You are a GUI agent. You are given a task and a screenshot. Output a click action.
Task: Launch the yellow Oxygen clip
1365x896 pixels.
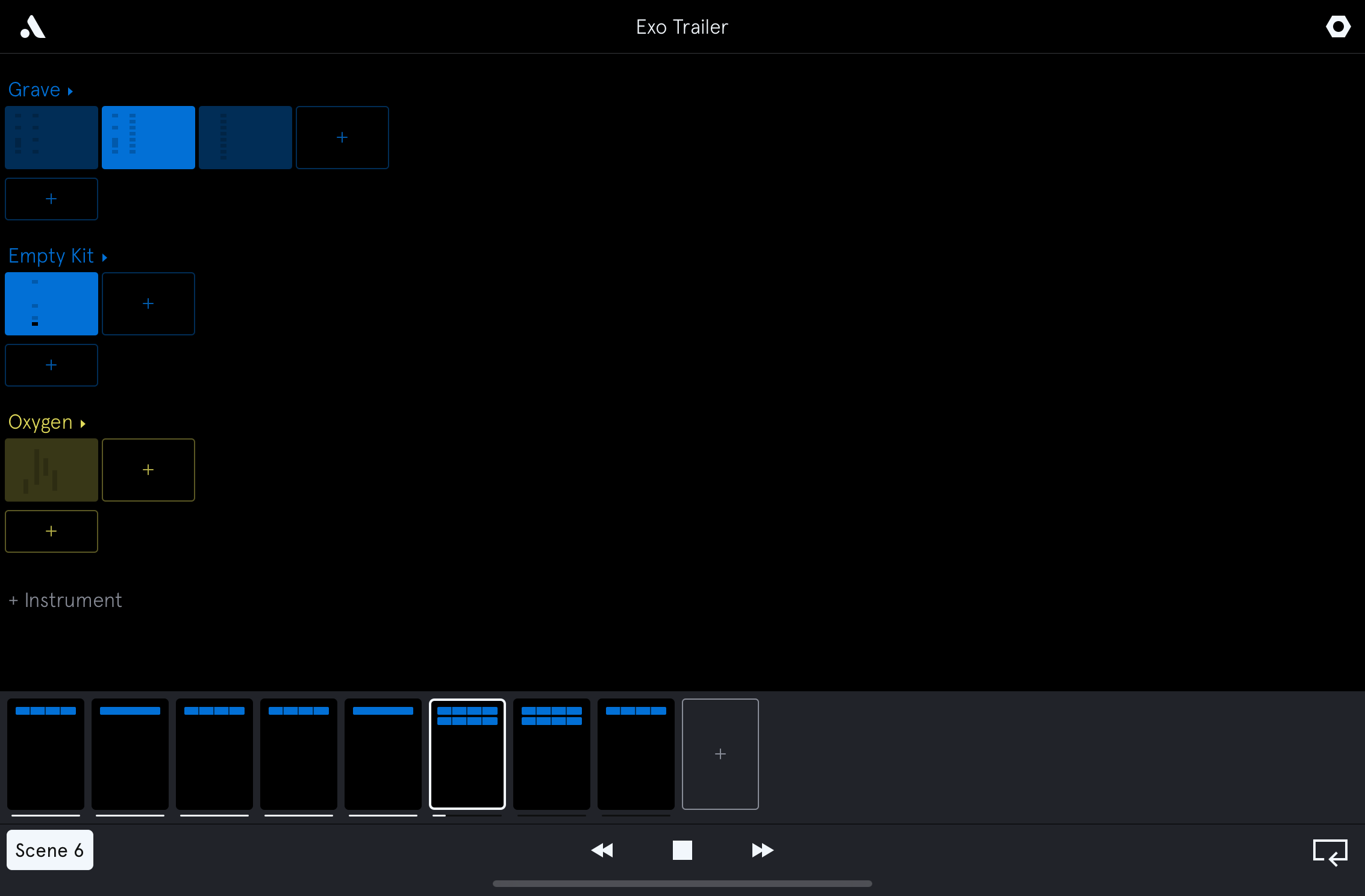(x=51, y=470)
